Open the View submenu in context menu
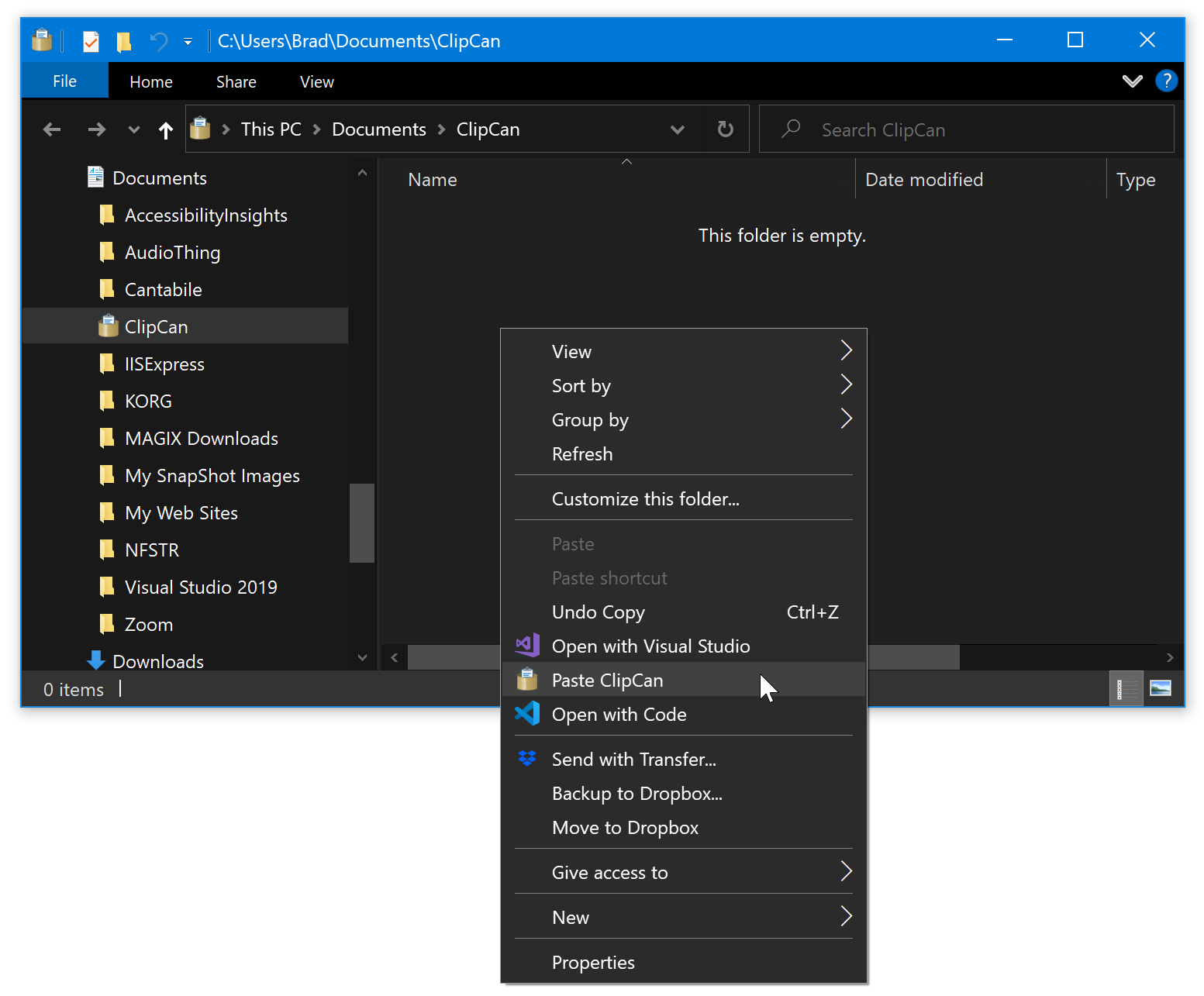Viewport: 1204px width, 996px height. [684, 352]
